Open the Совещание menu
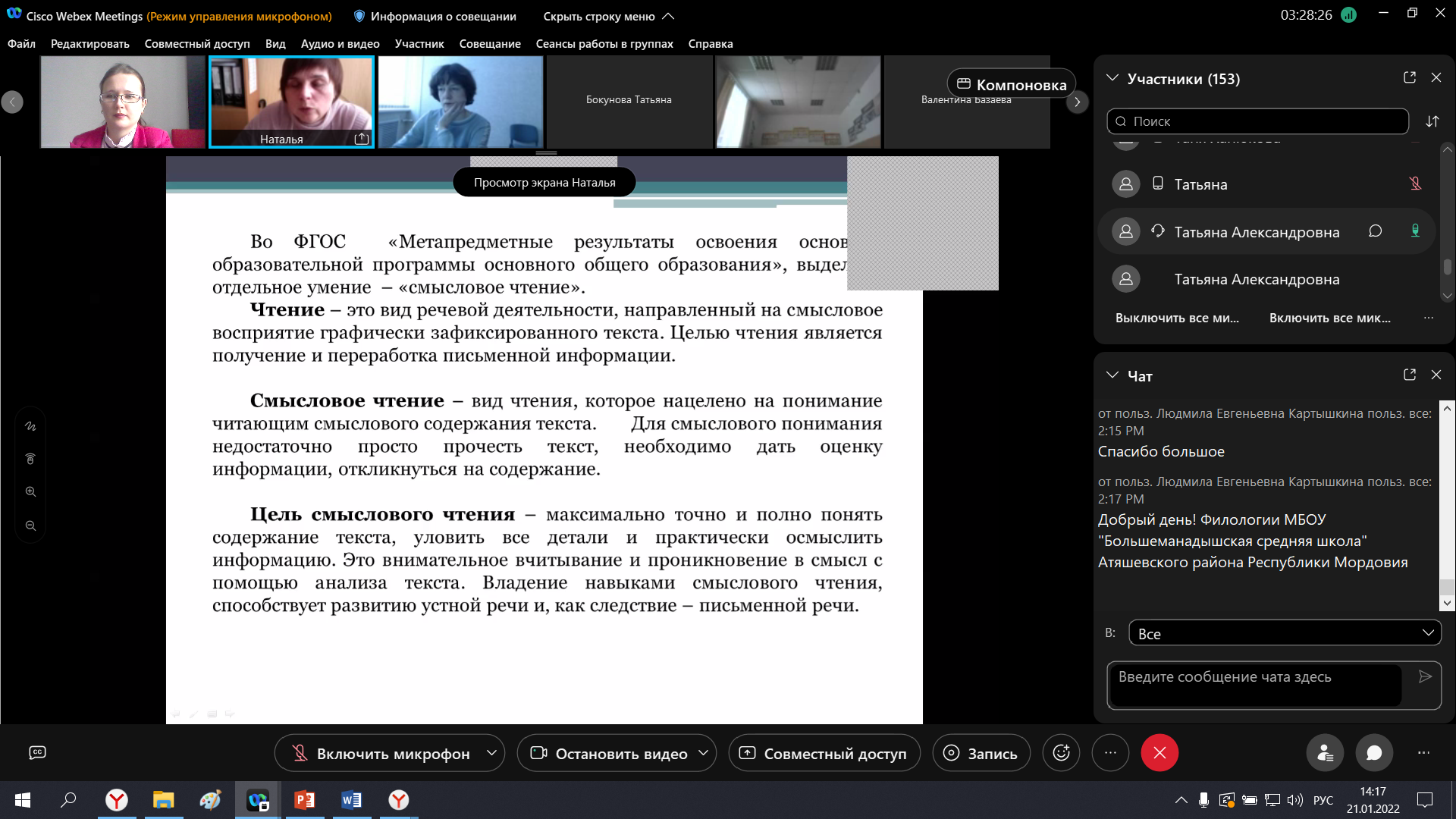 click(x=489, y=44)
